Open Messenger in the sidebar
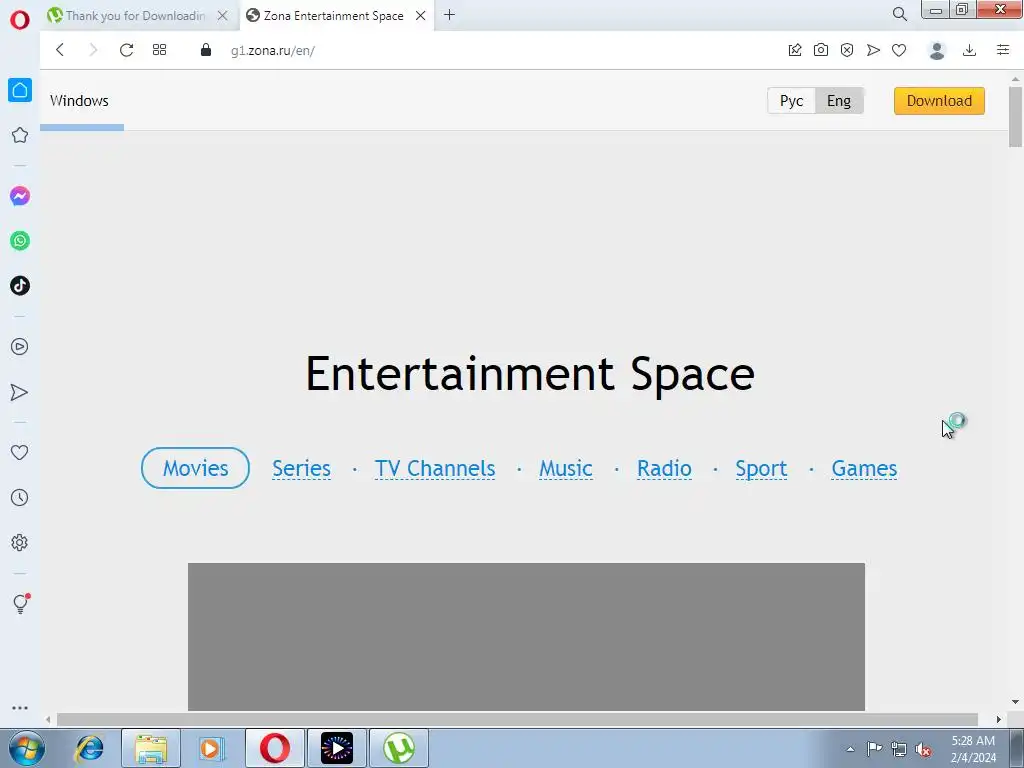 tap(20, 196)
